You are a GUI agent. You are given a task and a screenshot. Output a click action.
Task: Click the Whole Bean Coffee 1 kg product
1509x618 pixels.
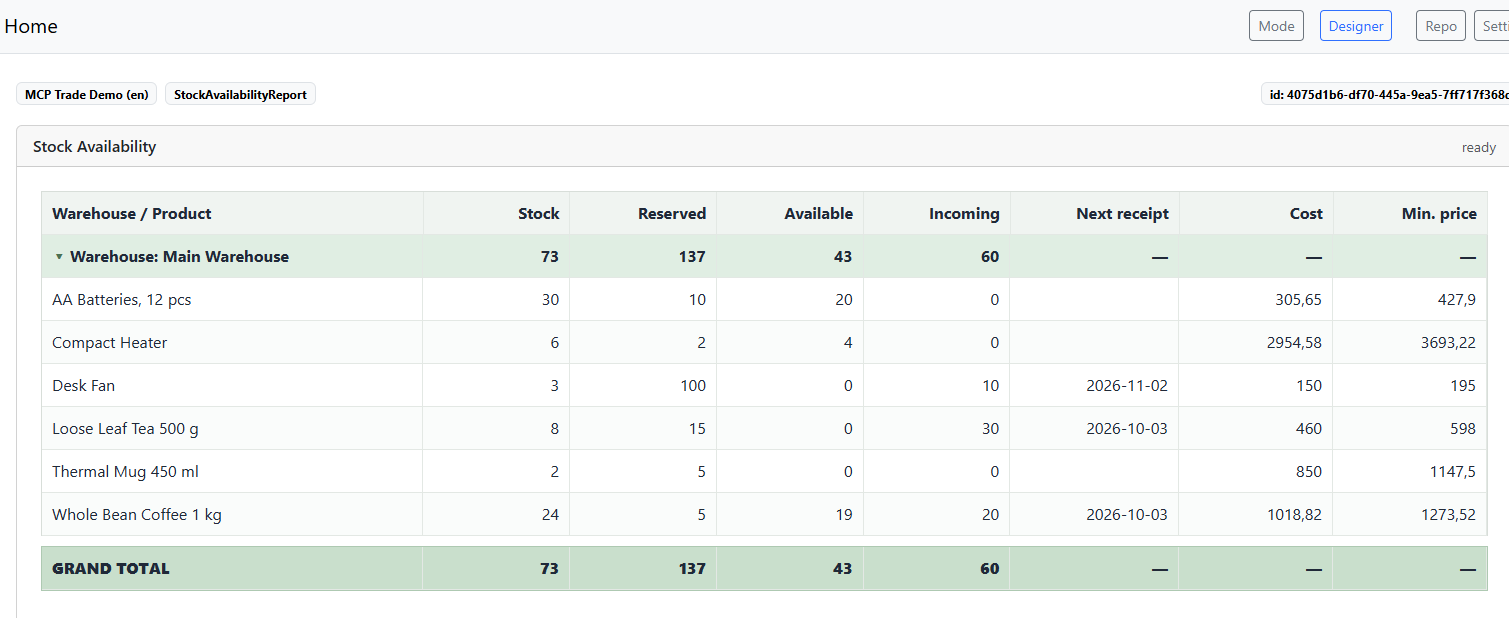point(137,515)
